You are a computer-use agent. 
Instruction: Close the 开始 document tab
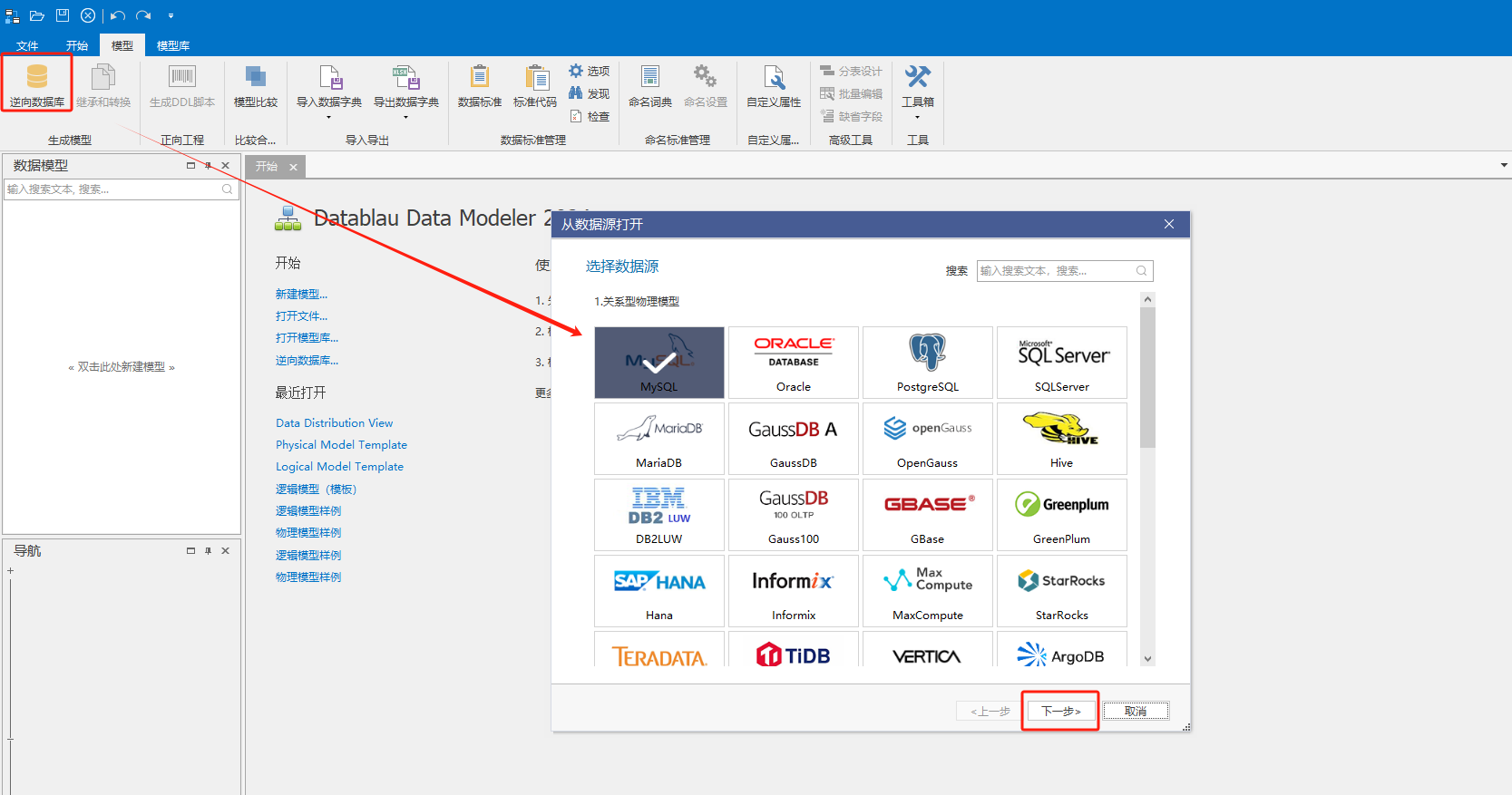[293, 167]
